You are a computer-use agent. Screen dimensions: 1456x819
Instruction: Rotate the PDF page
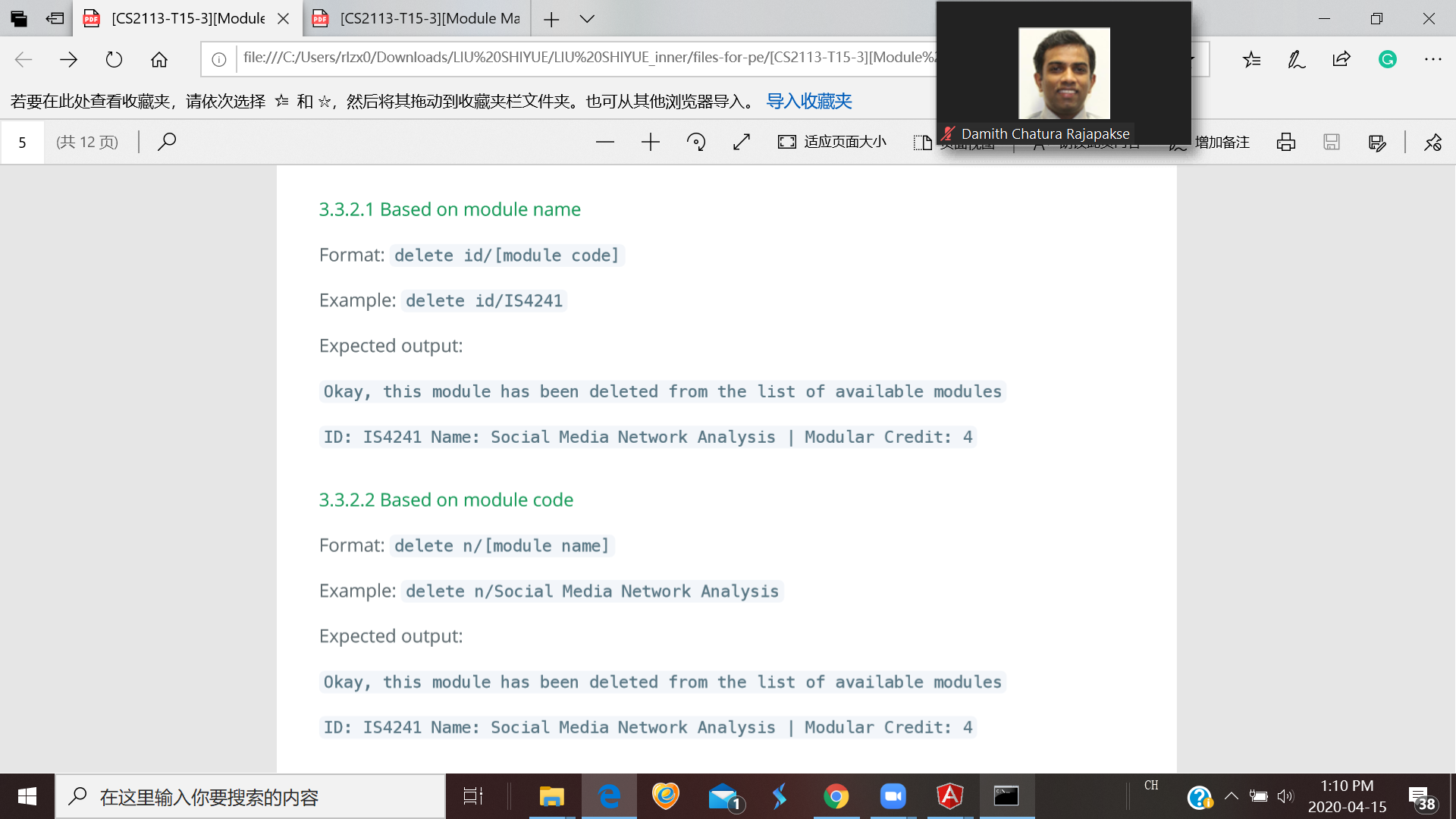pos(695,142)
